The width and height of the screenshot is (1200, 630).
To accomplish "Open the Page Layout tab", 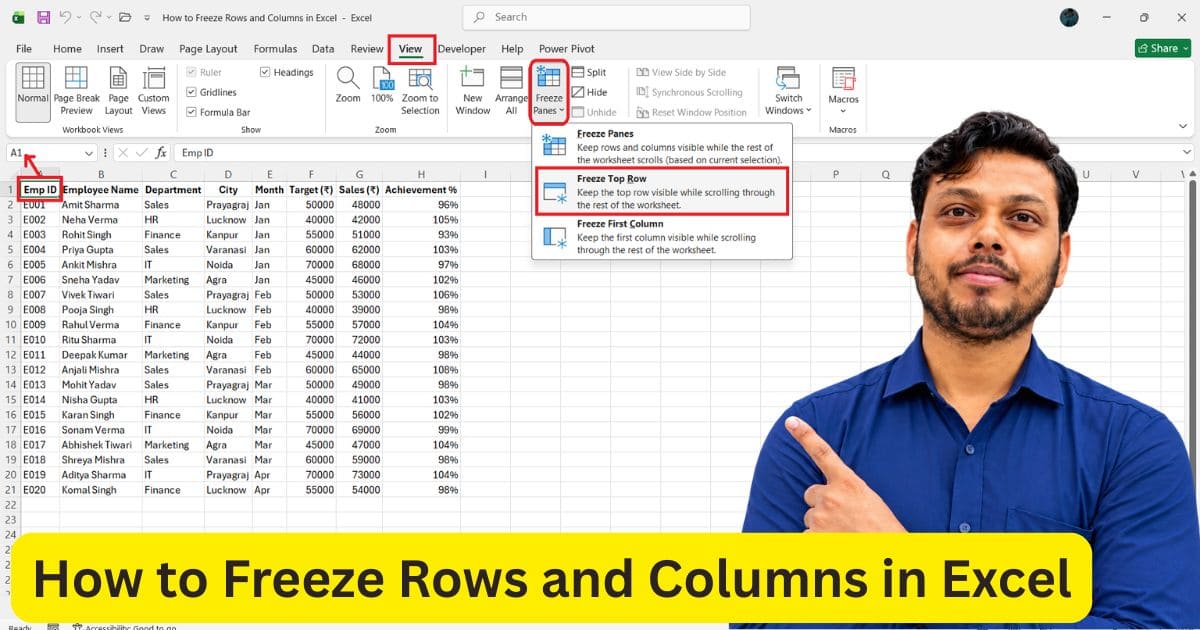I will coord(208,48).
